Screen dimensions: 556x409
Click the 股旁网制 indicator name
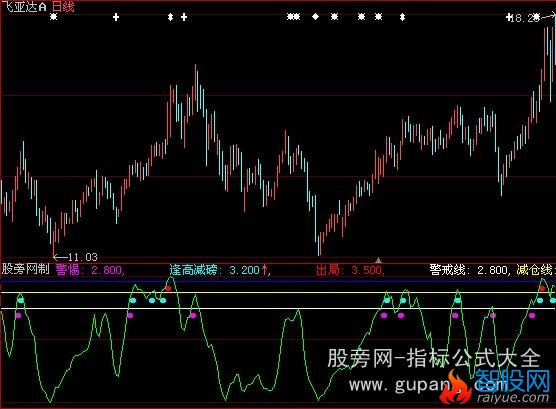[x=26, y=269]
